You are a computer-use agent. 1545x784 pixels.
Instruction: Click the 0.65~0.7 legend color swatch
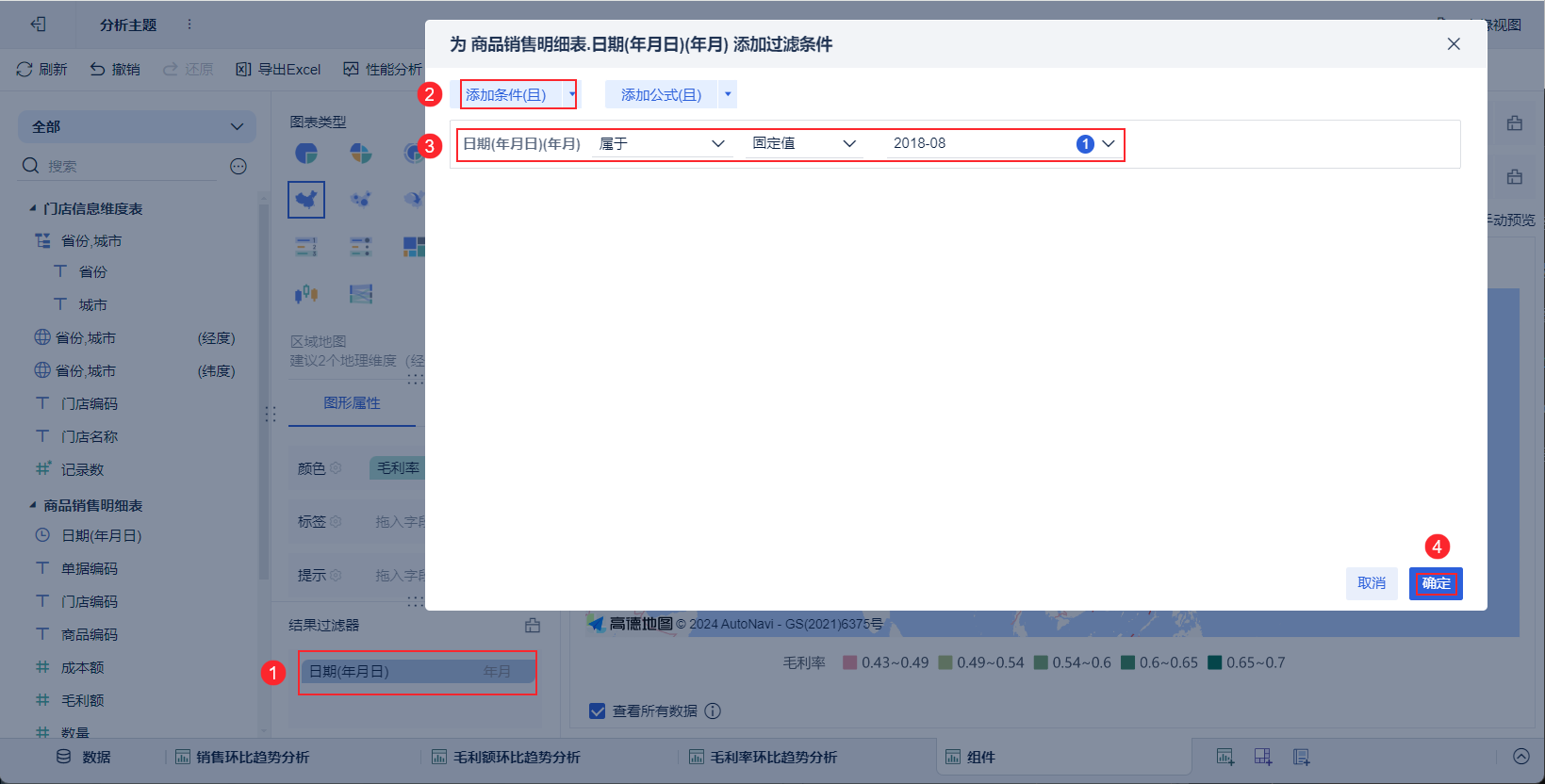[1215, 662]
